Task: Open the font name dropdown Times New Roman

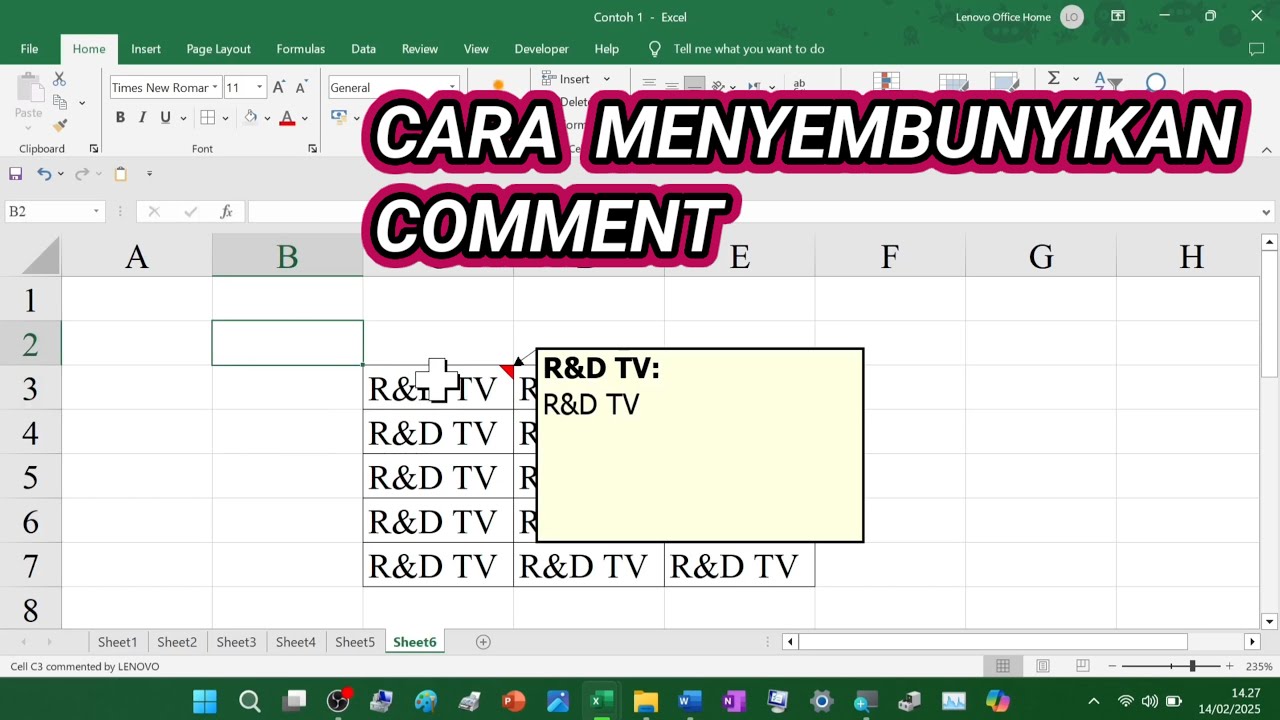Action: [x=214, y=87]
